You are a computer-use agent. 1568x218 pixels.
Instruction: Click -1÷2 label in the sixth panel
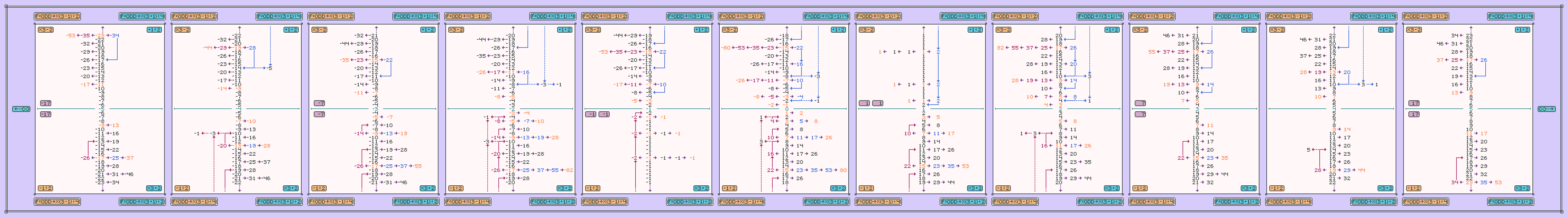pyautogui.click(x=729, y=189)
